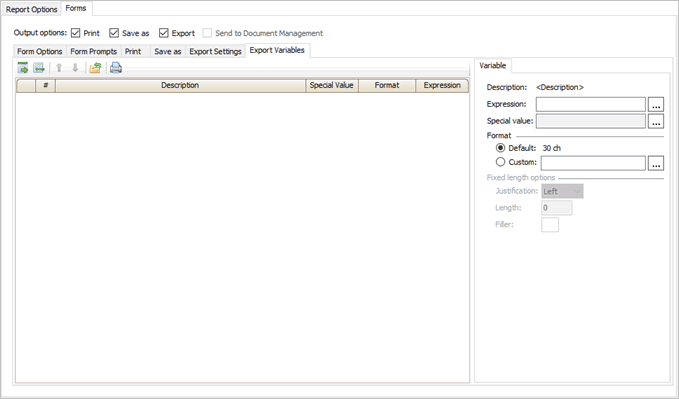Select the Variable panel tab
Viewport: 679px width, 399px height.
(493, 65)
